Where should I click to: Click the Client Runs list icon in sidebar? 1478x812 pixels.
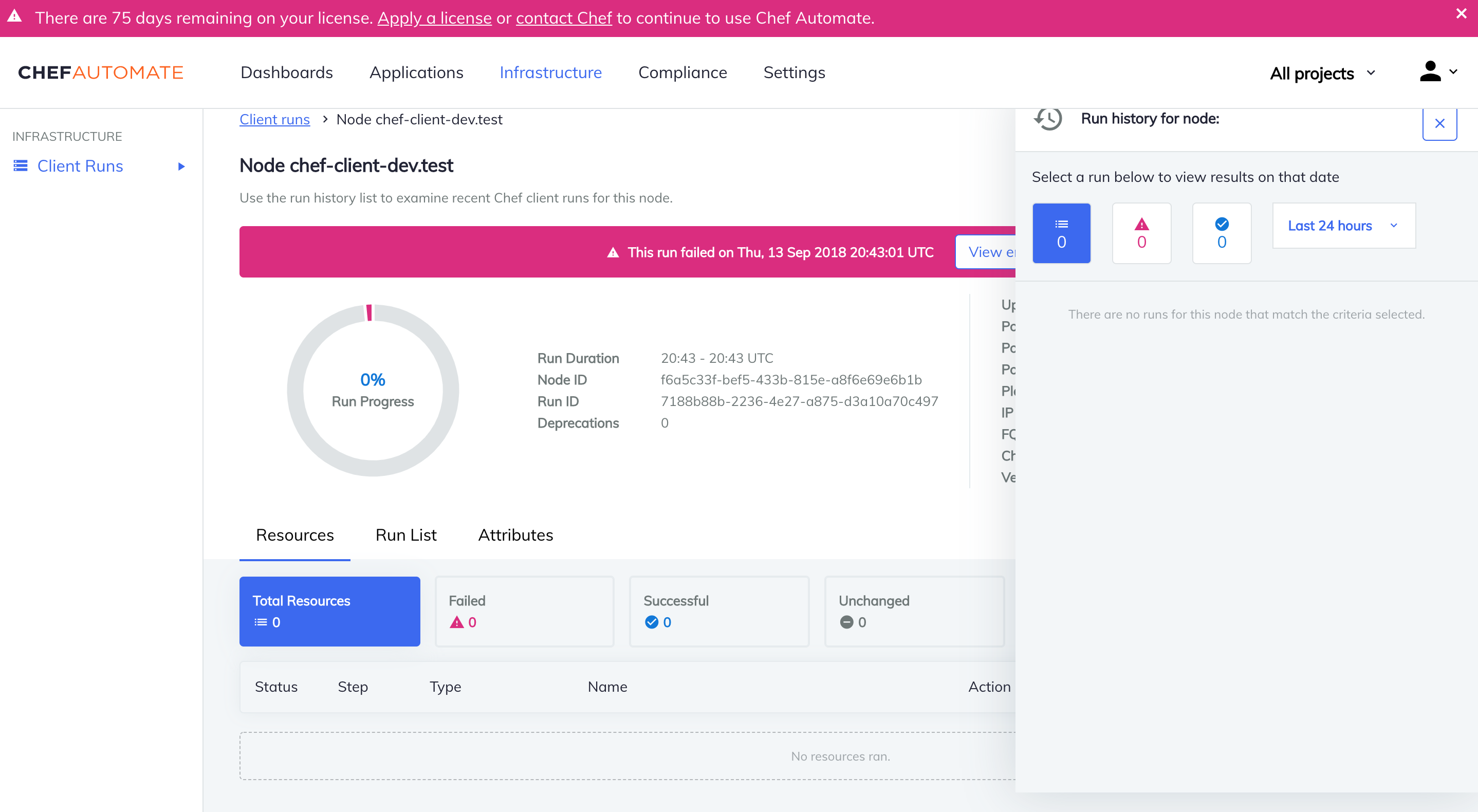pyautogui.click(x=19, y=166)
